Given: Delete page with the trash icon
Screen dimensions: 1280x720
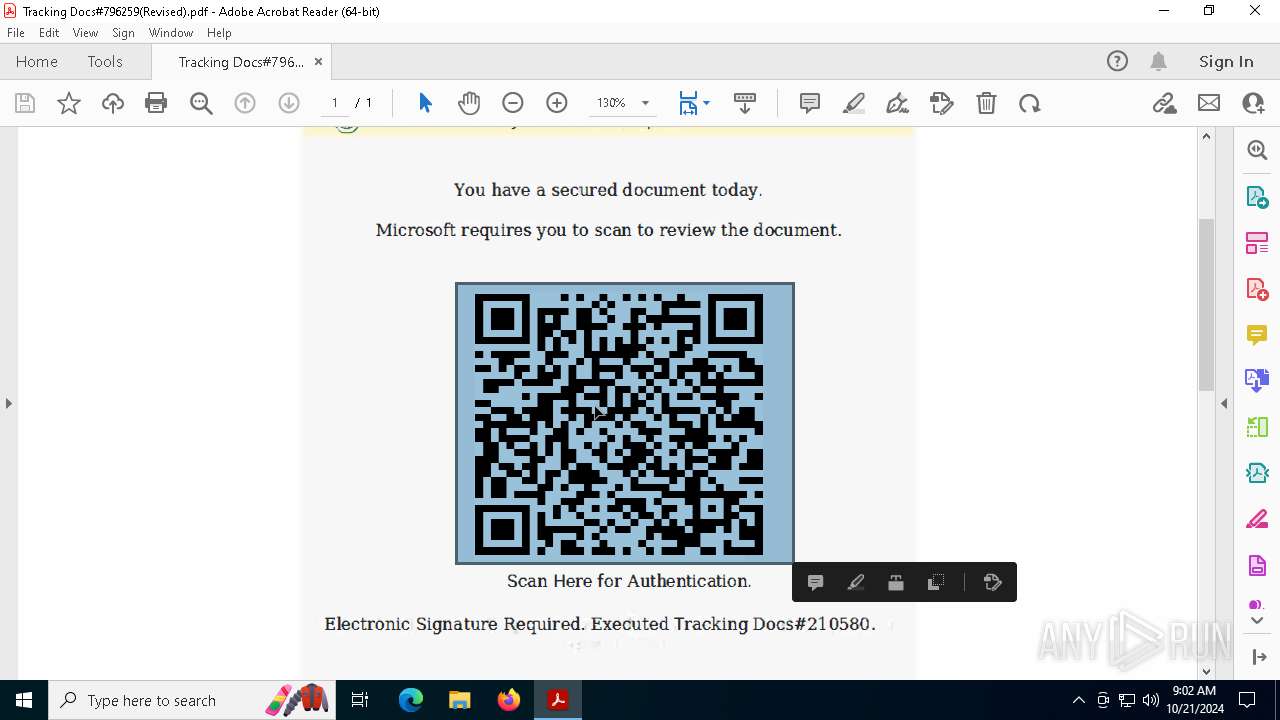Looking at the screenshot, I should 986,103.
